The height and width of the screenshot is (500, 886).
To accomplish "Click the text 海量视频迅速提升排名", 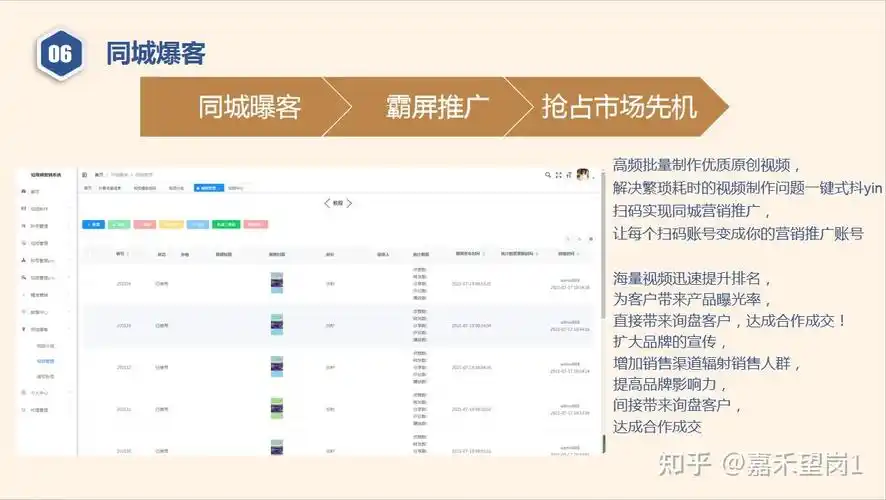I will (x=687, y=278).
